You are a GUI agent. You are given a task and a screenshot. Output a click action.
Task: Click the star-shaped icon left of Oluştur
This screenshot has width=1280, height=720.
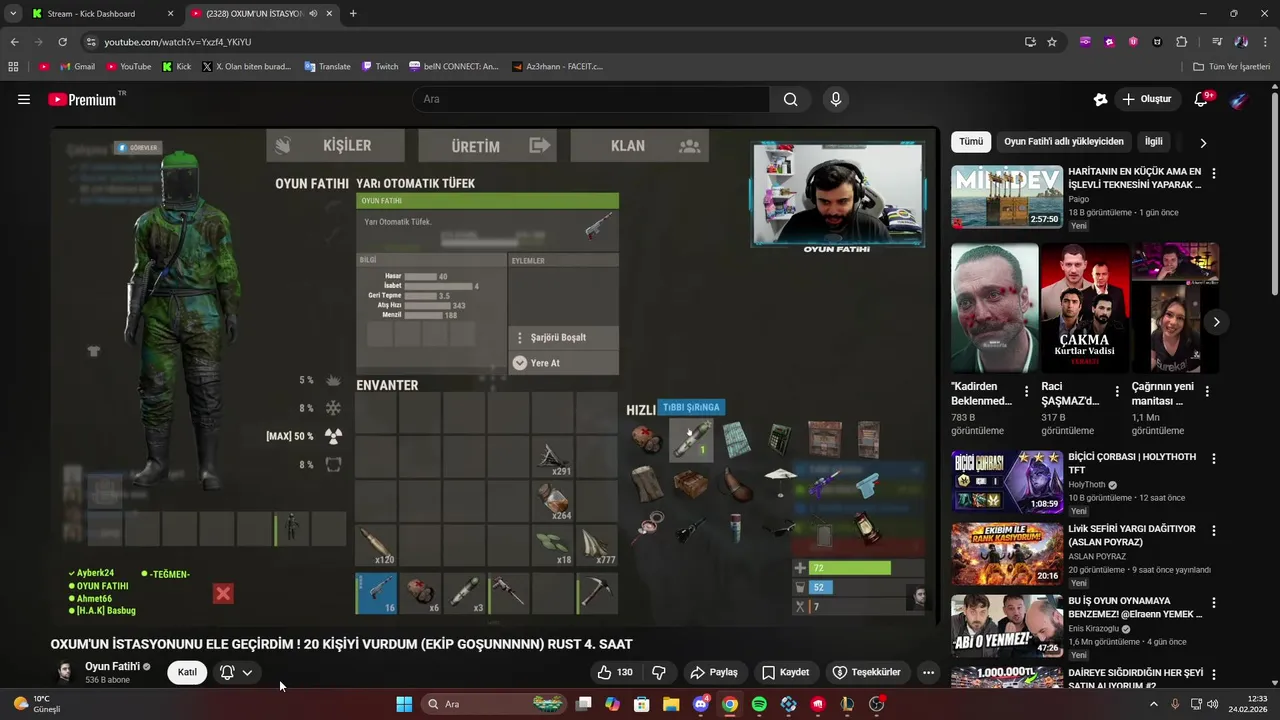(1100, 99)
